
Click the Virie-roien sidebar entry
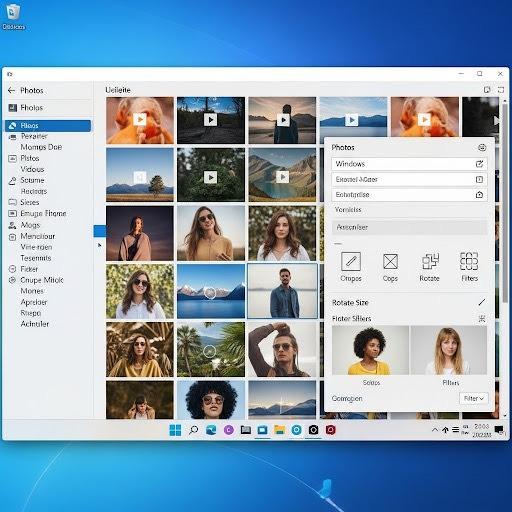[x=36, y=247]
